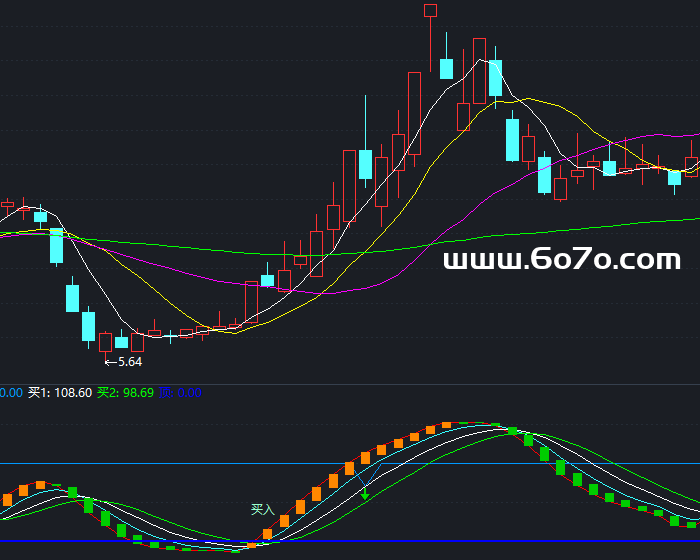Click the blue 顶: 0.00 indicator label
The width and height of the screenshot is (700, 560).
click(x=180, y=394)
